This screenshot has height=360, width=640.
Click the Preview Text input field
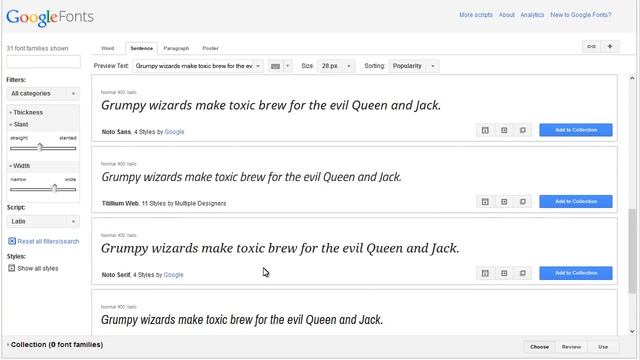(x=194, y=66)
